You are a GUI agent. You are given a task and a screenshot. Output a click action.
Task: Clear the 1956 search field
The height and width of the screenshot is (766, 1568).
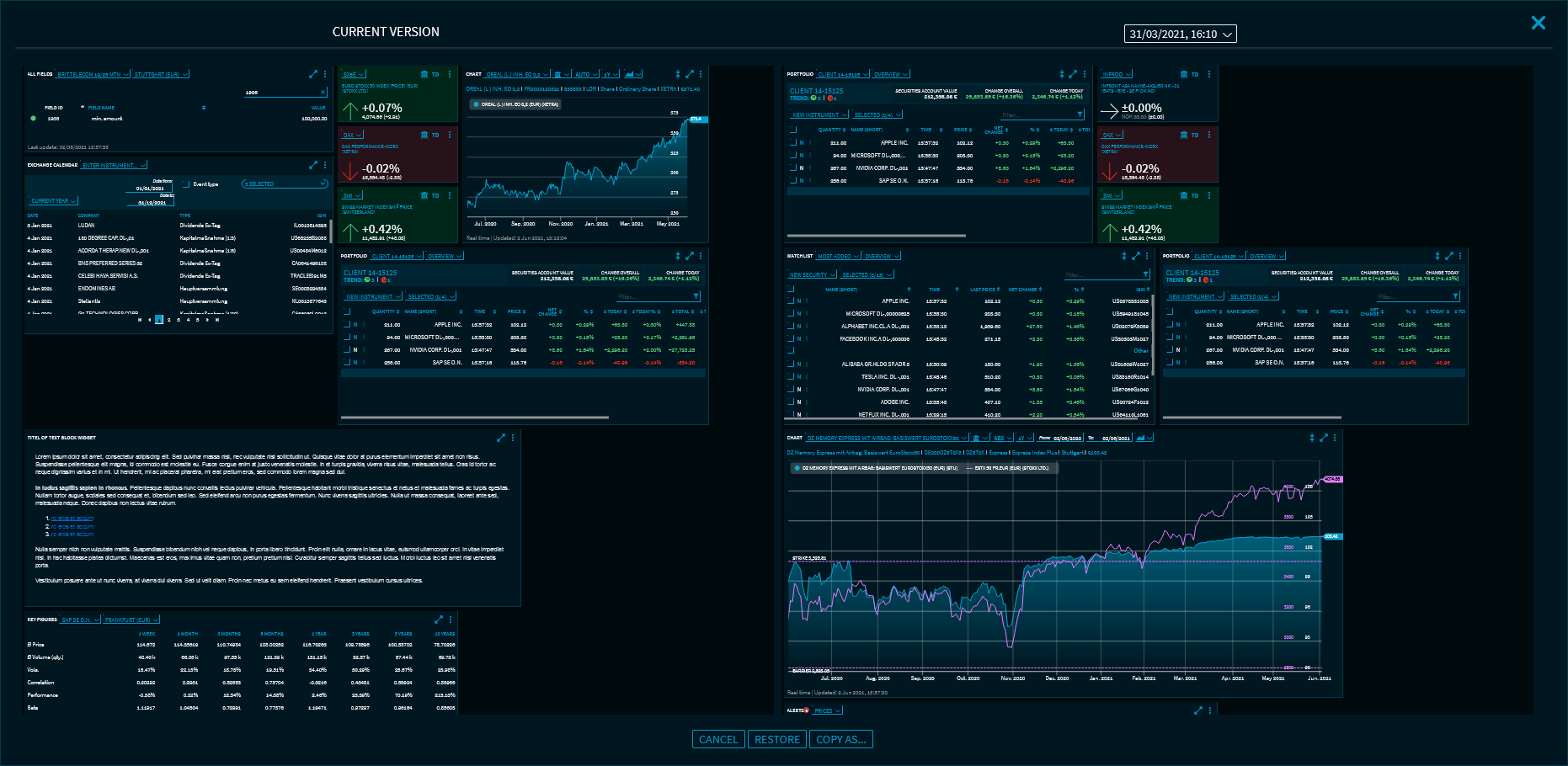click(x=323, y=93)
